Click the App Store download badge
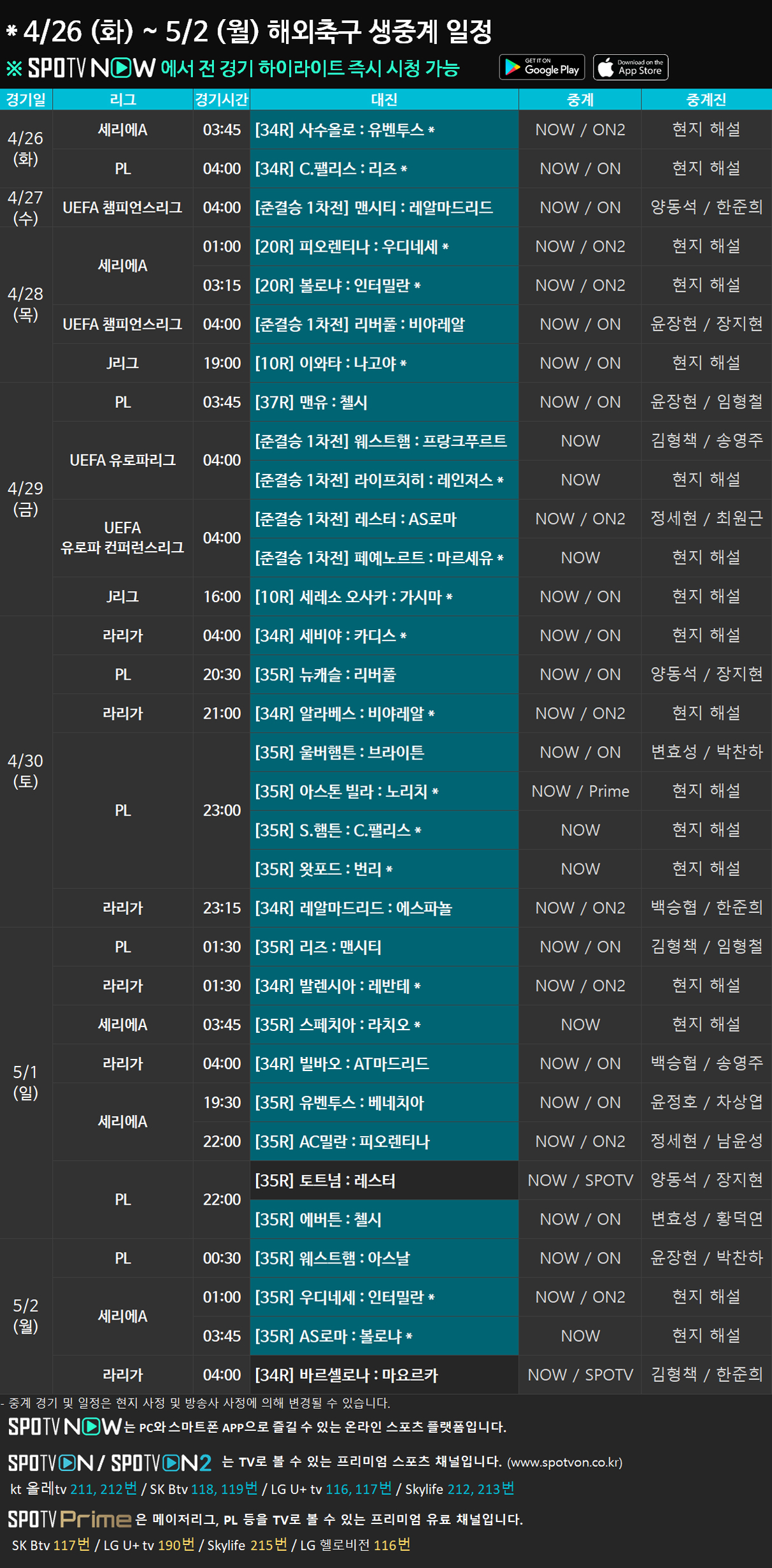Screen dimensions: 772x1568 [x=631, y=67]
